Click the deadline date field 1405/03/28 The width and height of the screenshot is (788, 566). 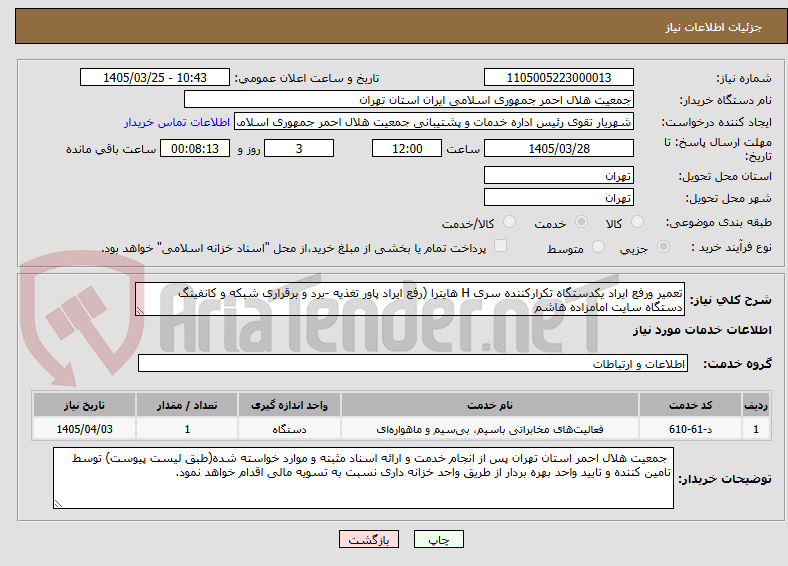coord(558,148)
